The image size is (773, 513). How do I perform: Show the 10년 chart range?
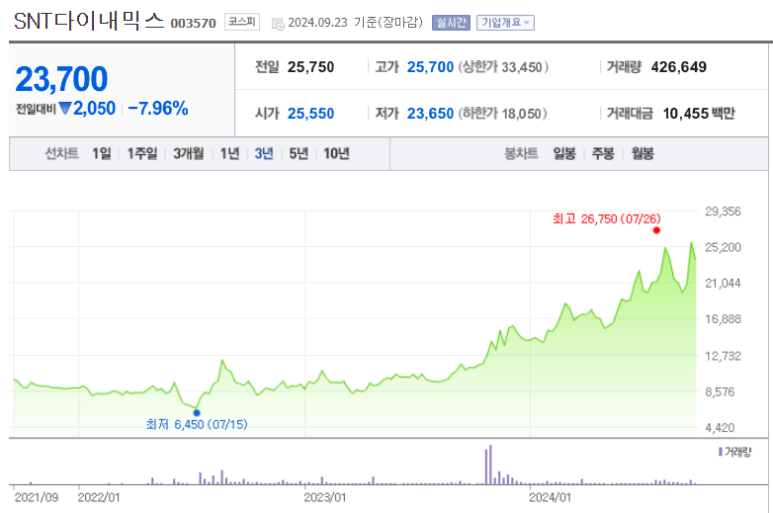(x=336, y=154)
